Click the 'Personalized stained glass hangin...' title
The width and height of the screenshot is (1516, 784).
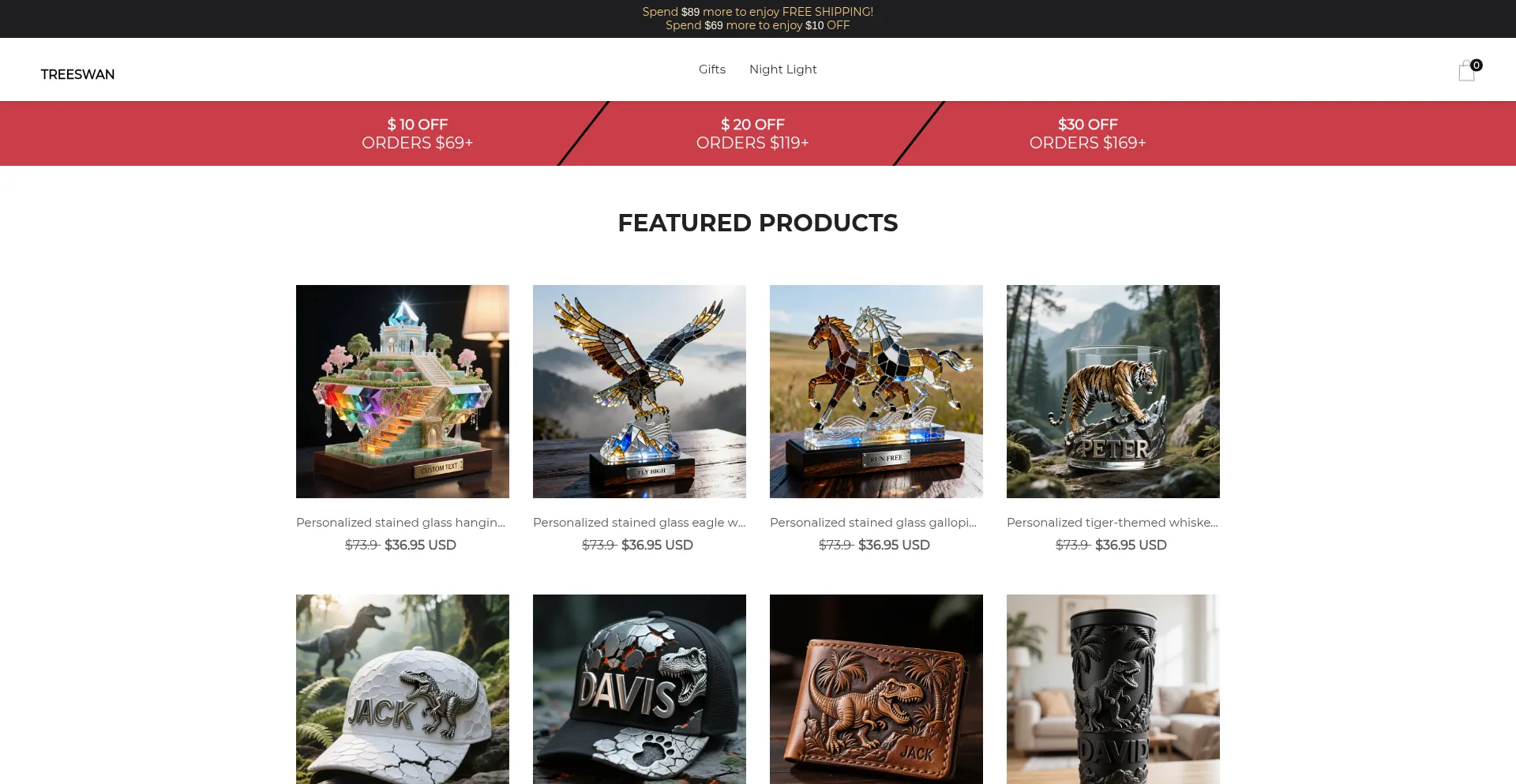pyautogui.click(x=400, y=523)
